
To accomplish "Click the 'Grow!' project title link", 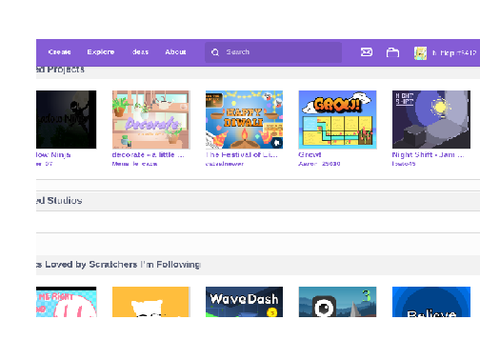I will point(310,155).
